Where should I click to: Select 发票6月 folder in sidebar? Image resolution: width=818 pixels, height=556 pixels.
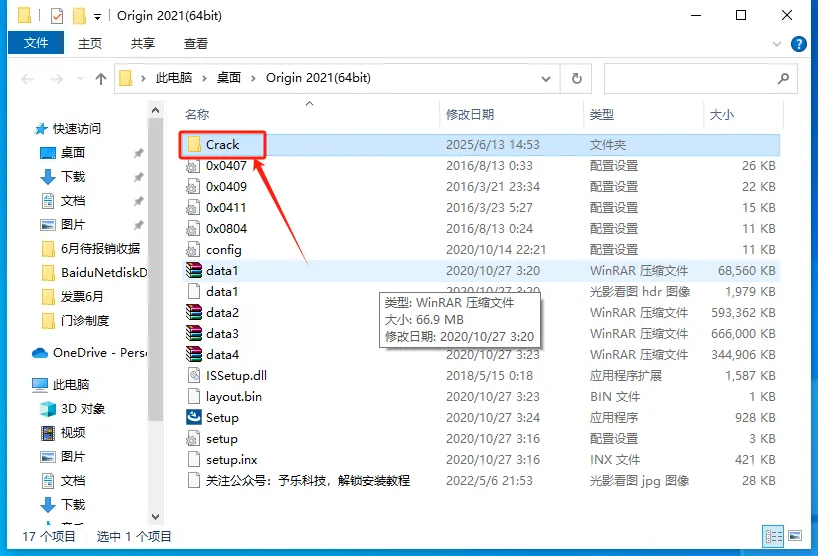[x=72, y=297]
